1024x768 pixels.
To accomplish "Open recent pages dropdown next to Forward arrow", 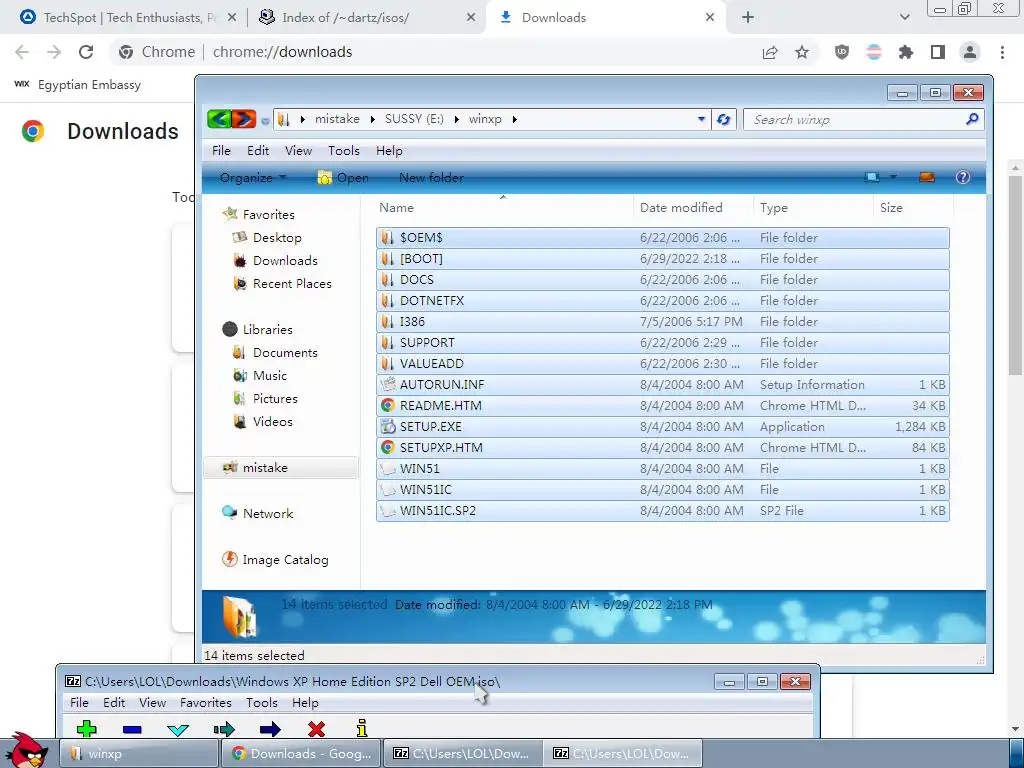I will pyautogui.click(x=264, y=121).
